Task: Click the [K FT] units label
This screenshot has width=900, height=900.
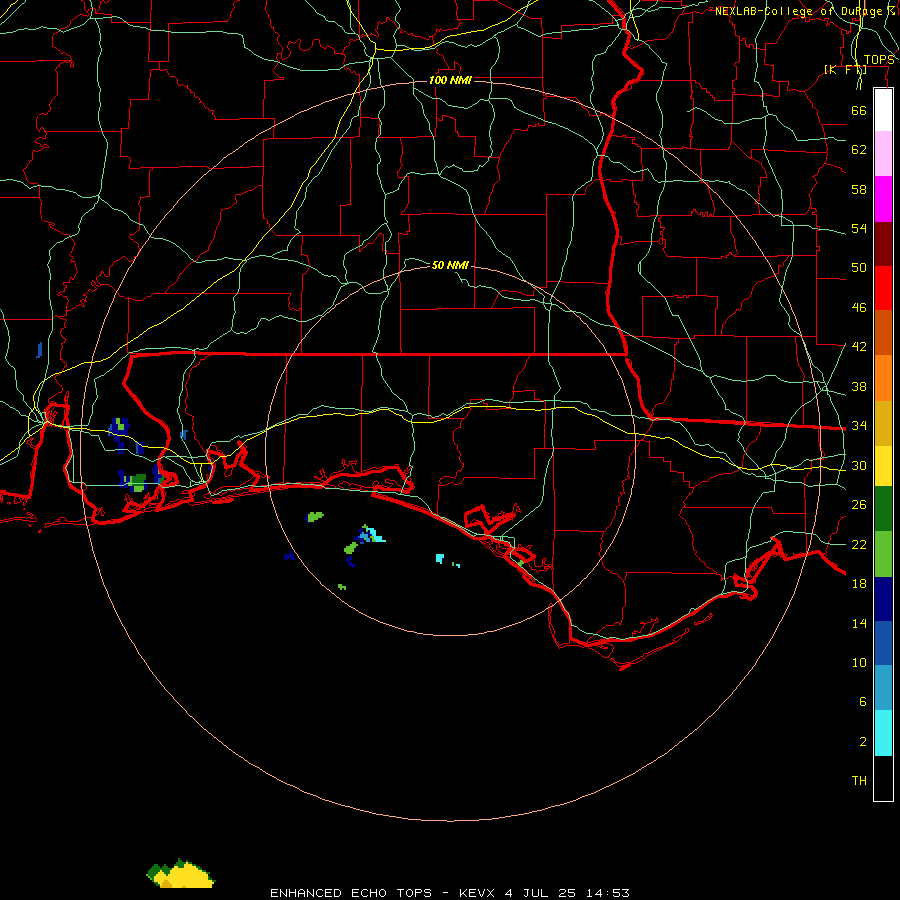Action: pyautogui.click(x=845, y=70)
